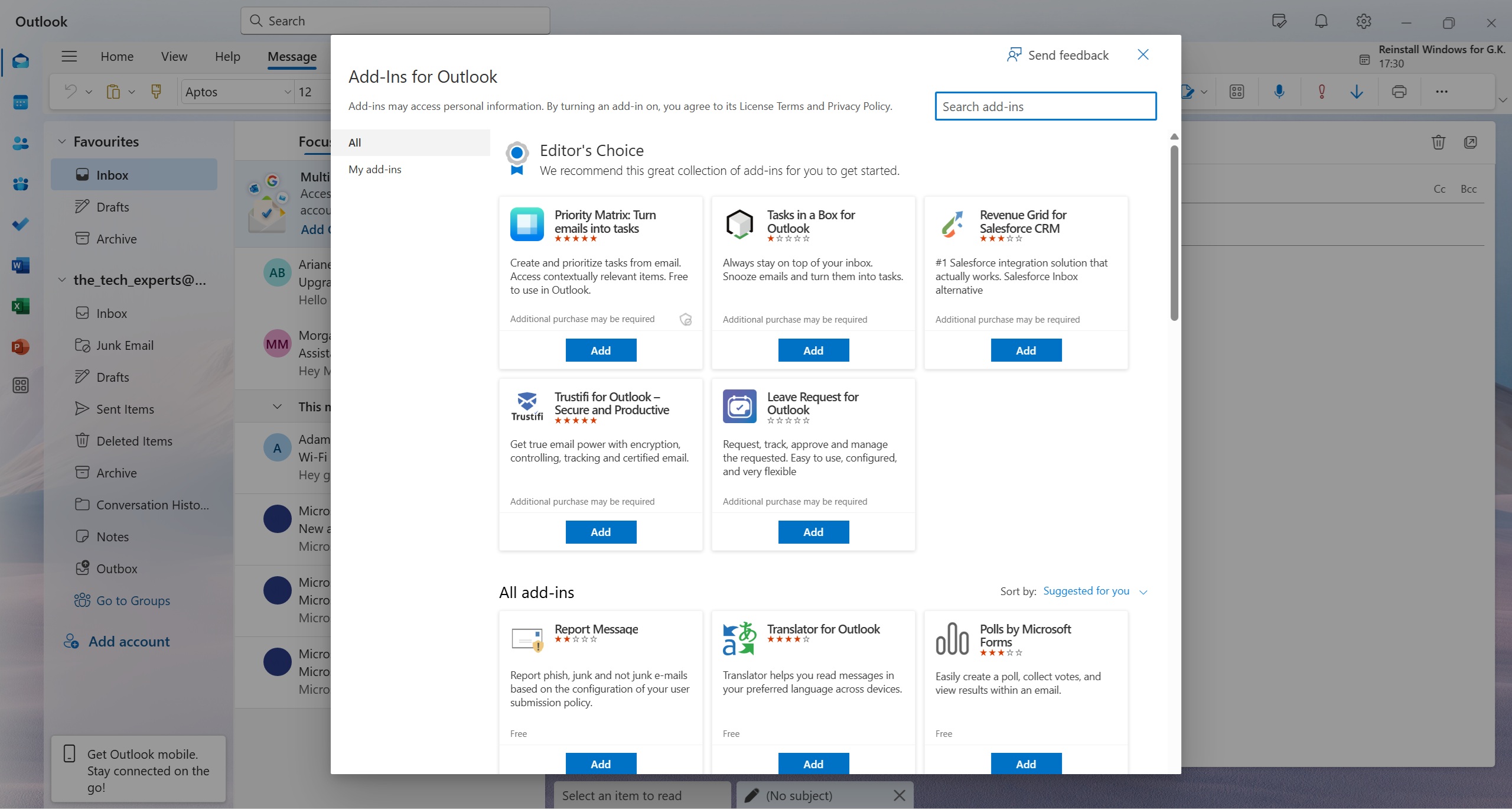Open the Groups icon in the sidebar
This screenshot has width=1512, height=809.
(x=21, y=184)
